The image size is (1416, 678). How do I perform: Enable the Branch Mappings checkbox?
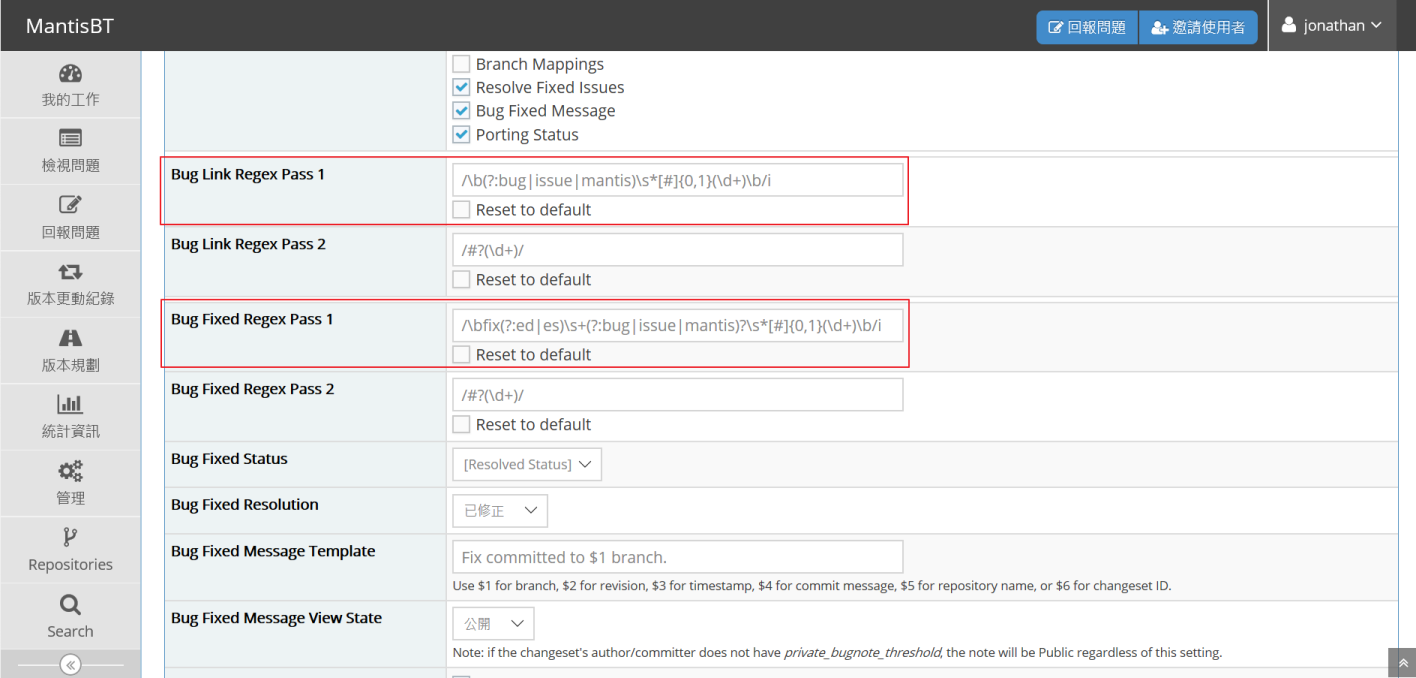[461, 64]
